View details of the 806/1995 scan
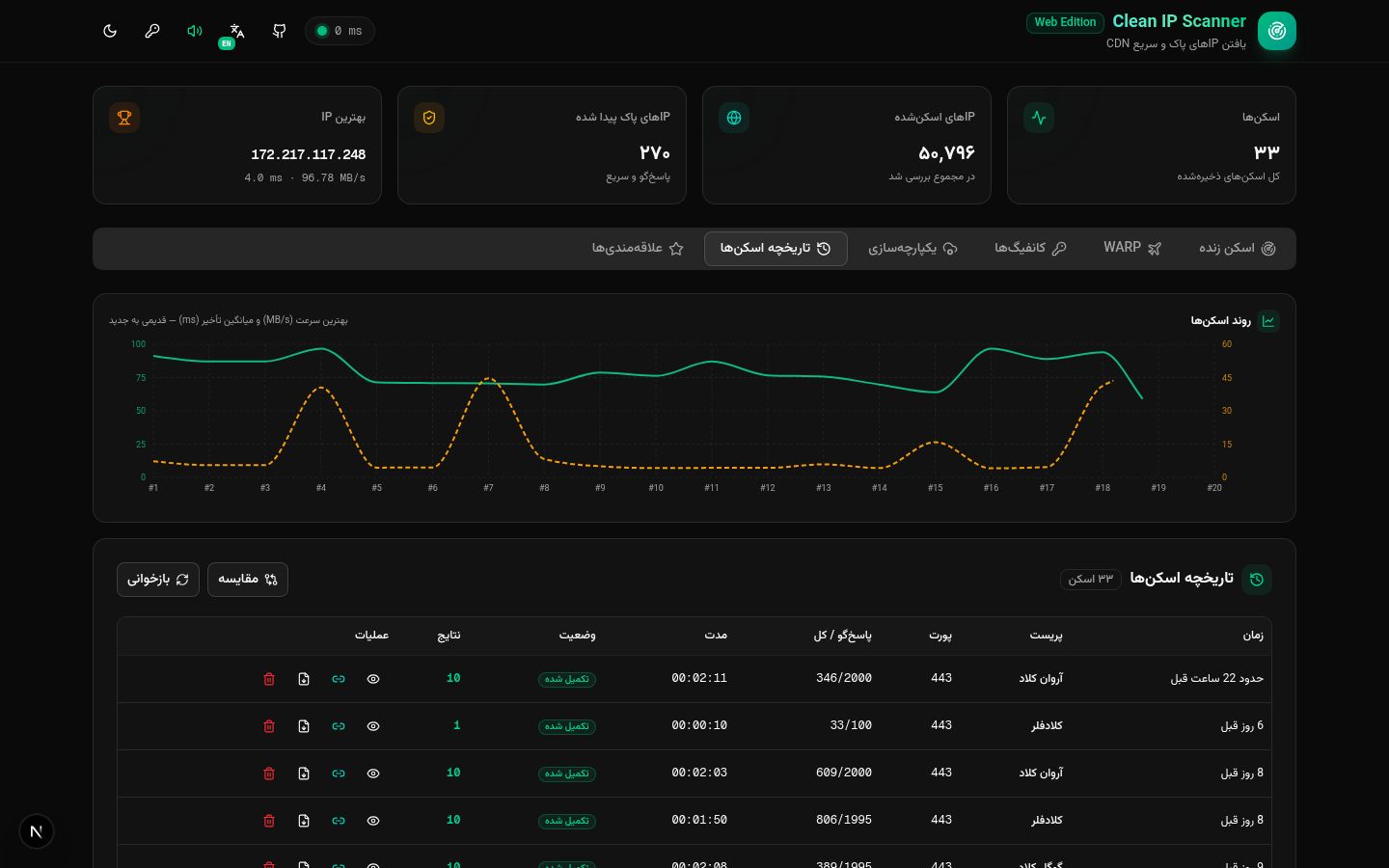 click(373, 821)
